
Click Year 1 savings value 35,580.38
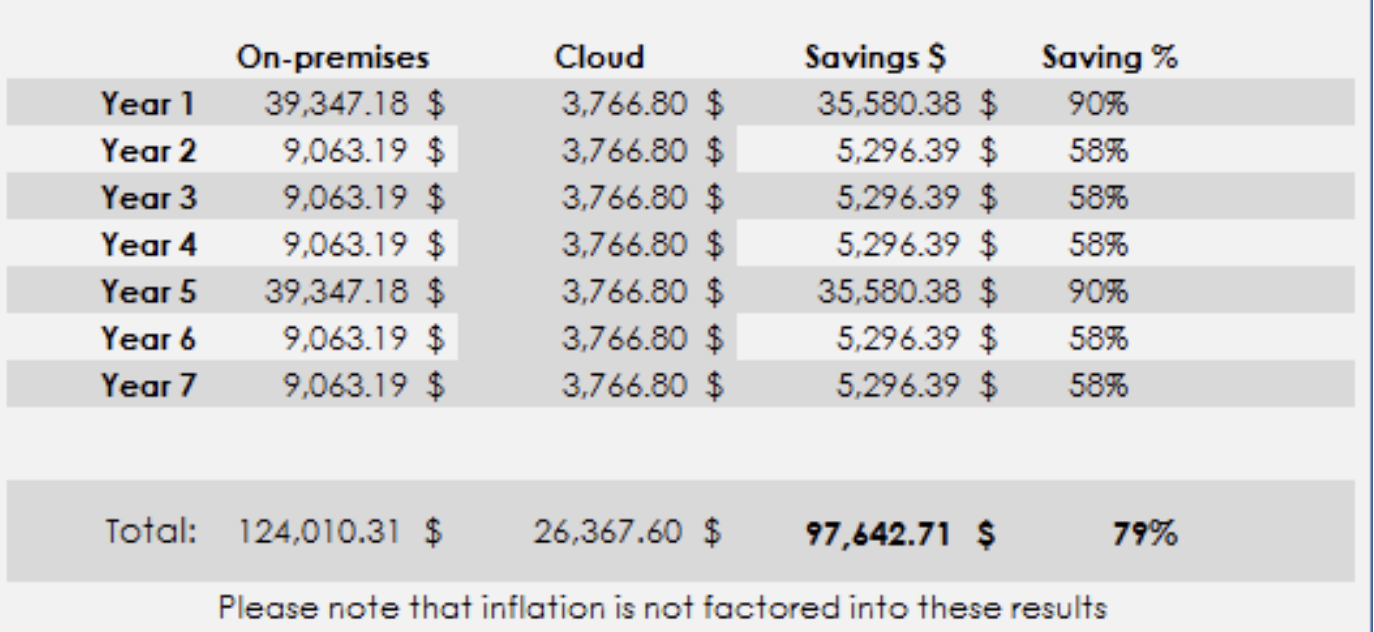pyautogui.click(x=900, y=103)
